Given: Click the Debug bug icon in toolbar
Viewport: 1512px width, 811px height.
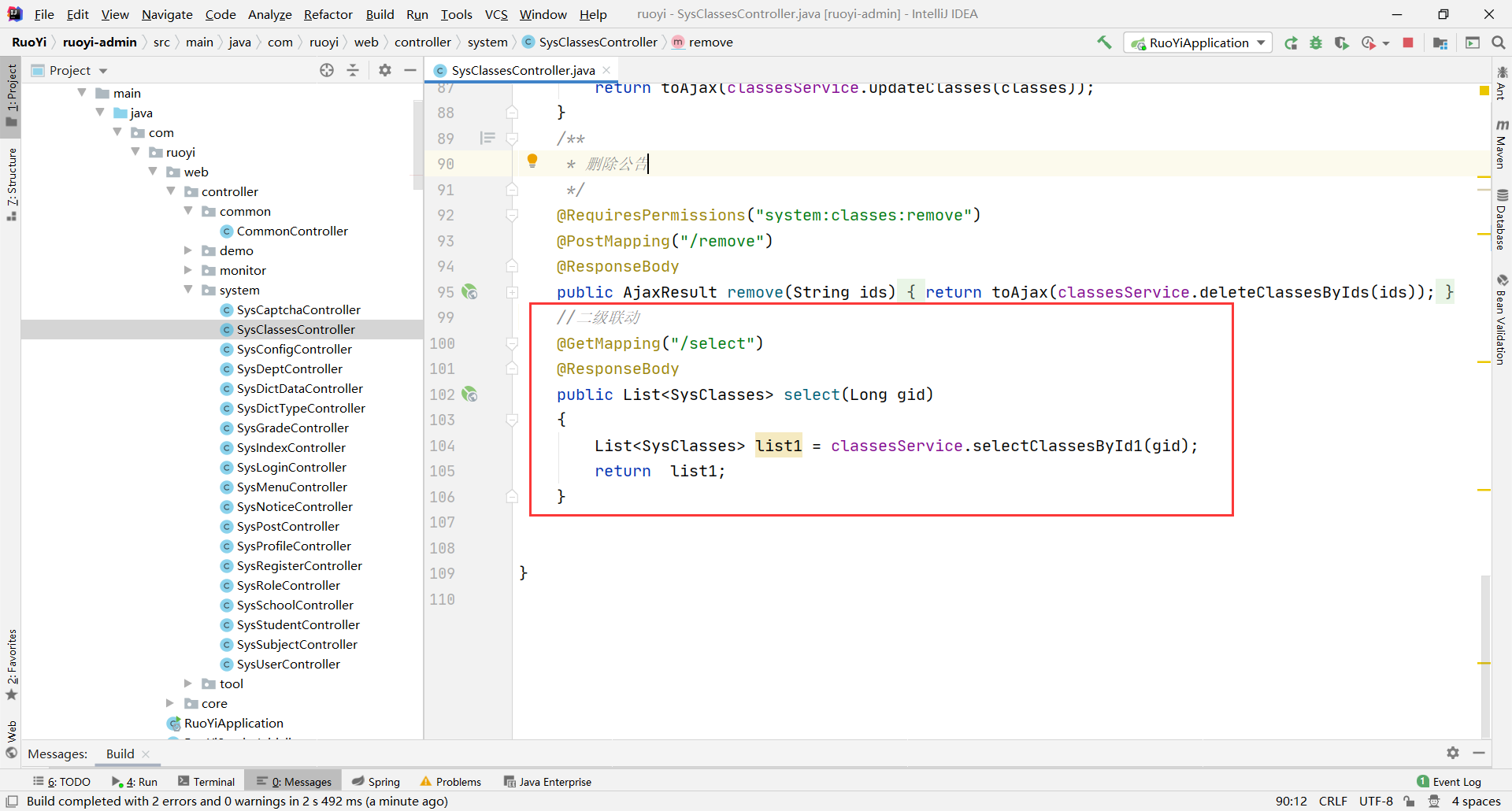Looking at the screenshot, I should point(1316,43).
